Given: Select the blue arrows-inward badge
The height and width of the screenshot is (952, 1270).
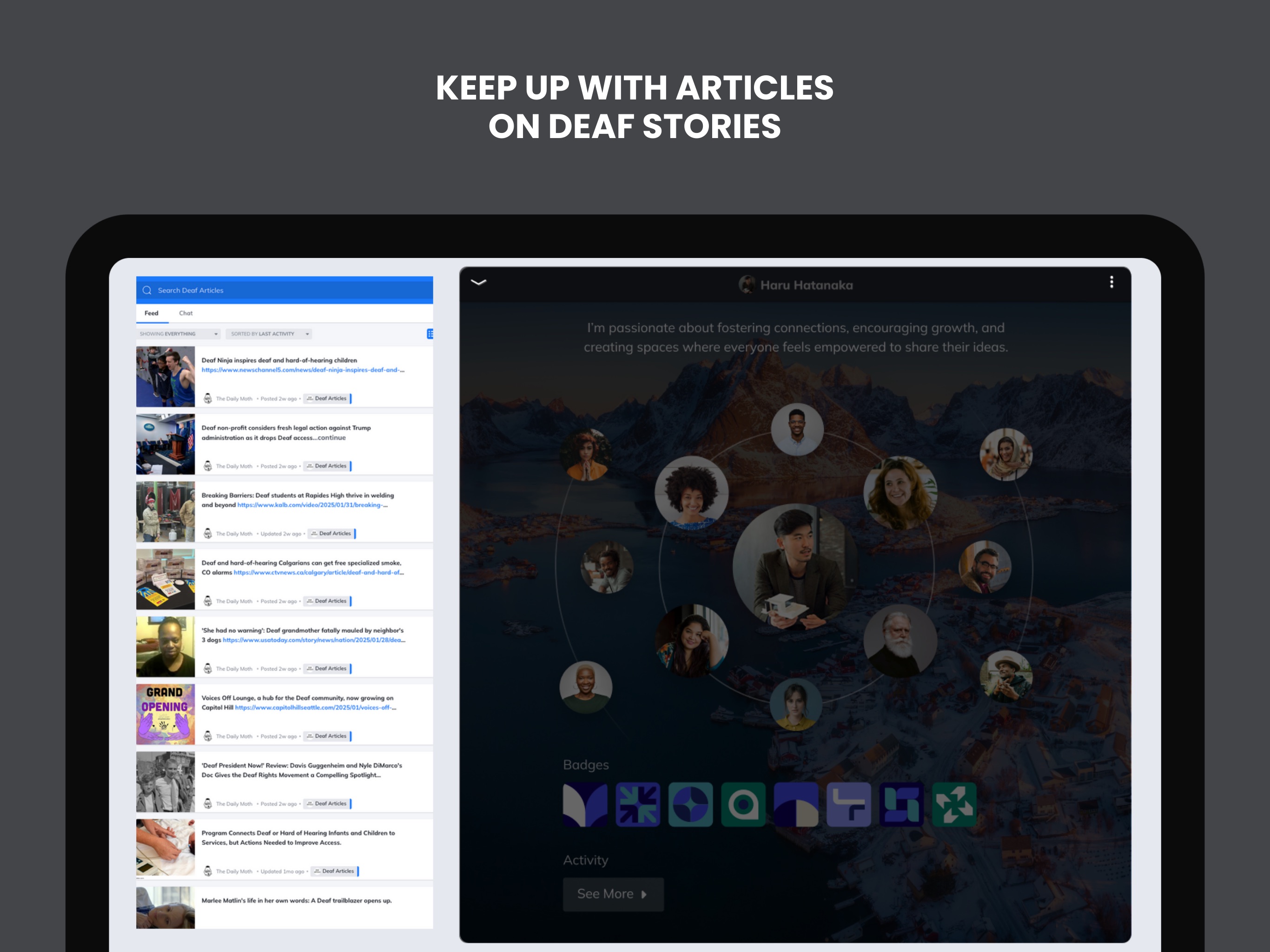Looking at the screenshot, I should tap(638, 805).
